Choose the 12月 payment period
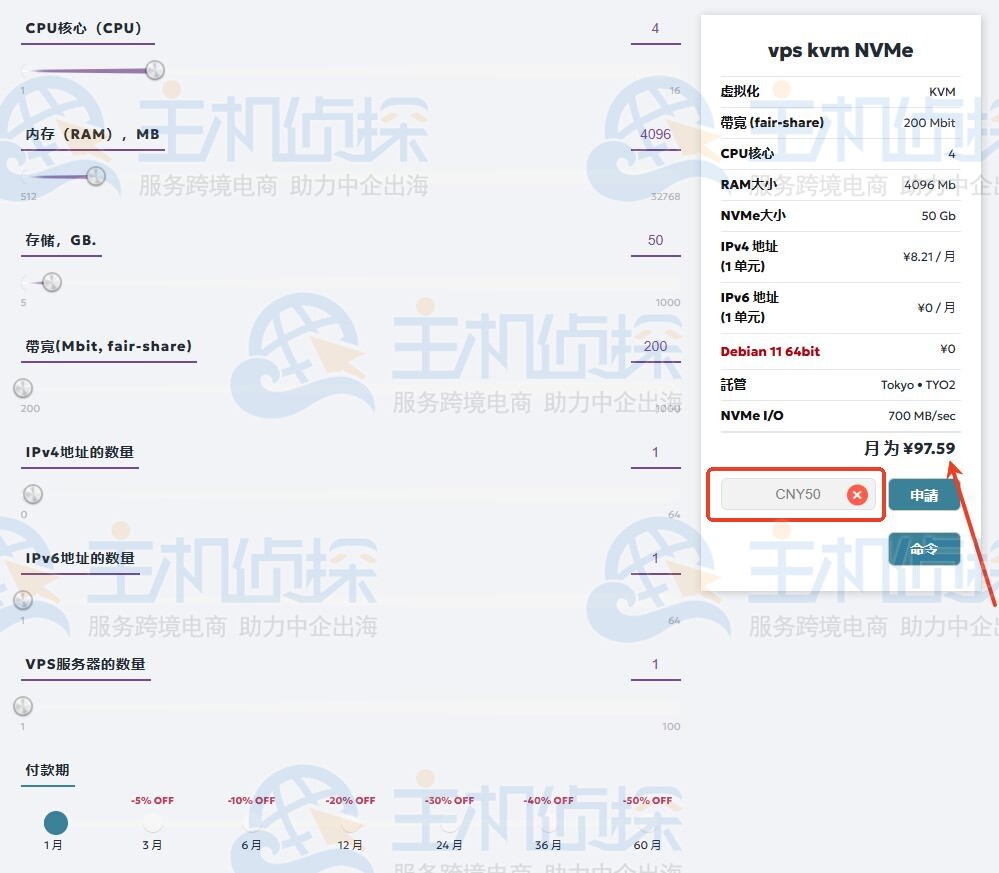 coord(350,823)
